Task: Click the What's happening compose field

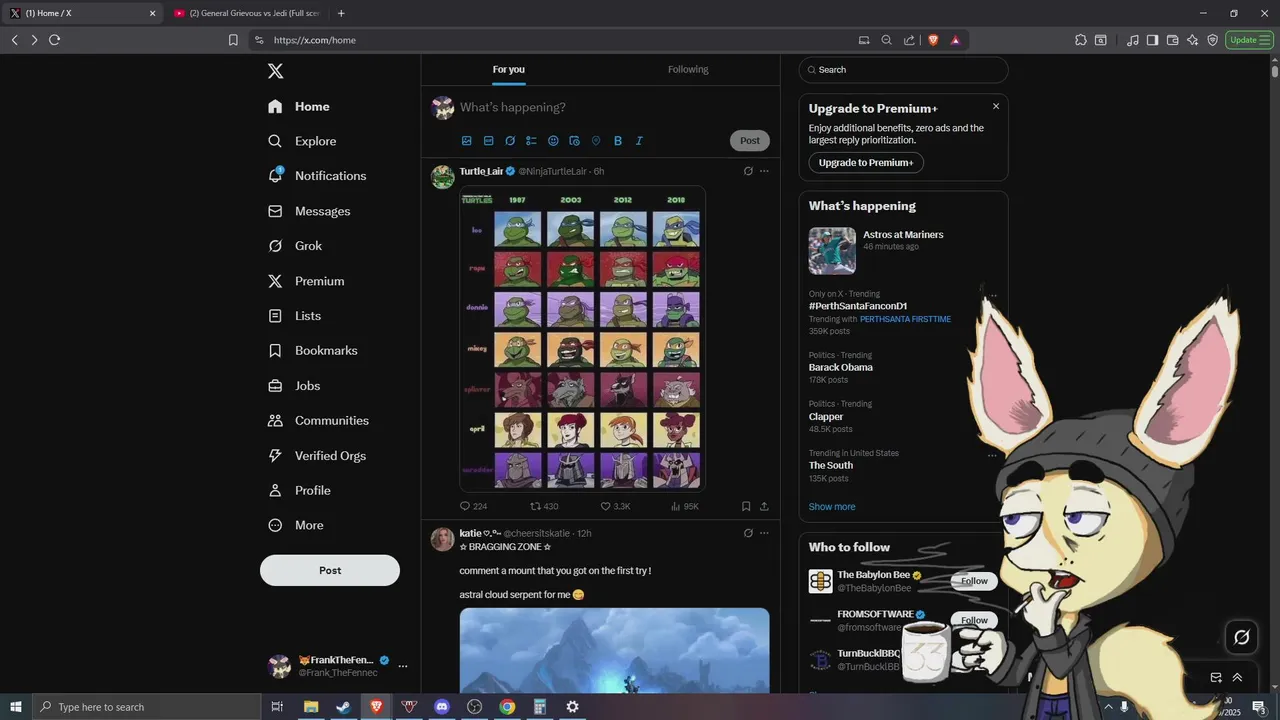Action: click(615, 107)
